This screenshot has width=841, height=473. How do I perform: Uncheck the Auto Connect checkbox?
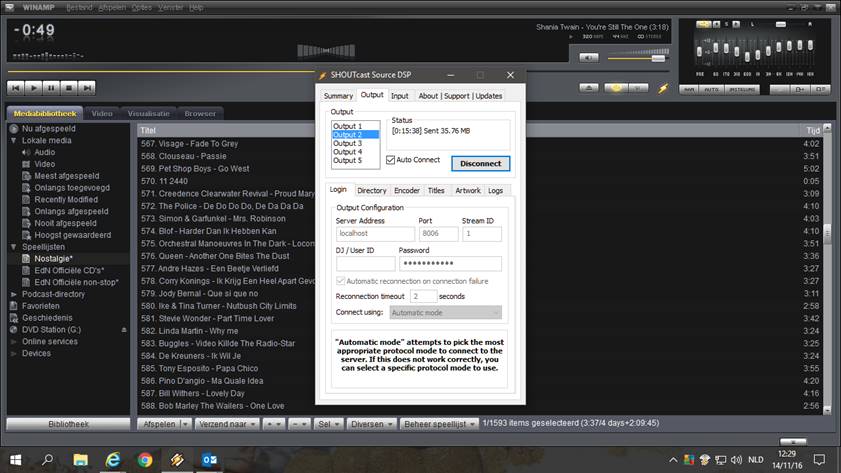(391, 160)
